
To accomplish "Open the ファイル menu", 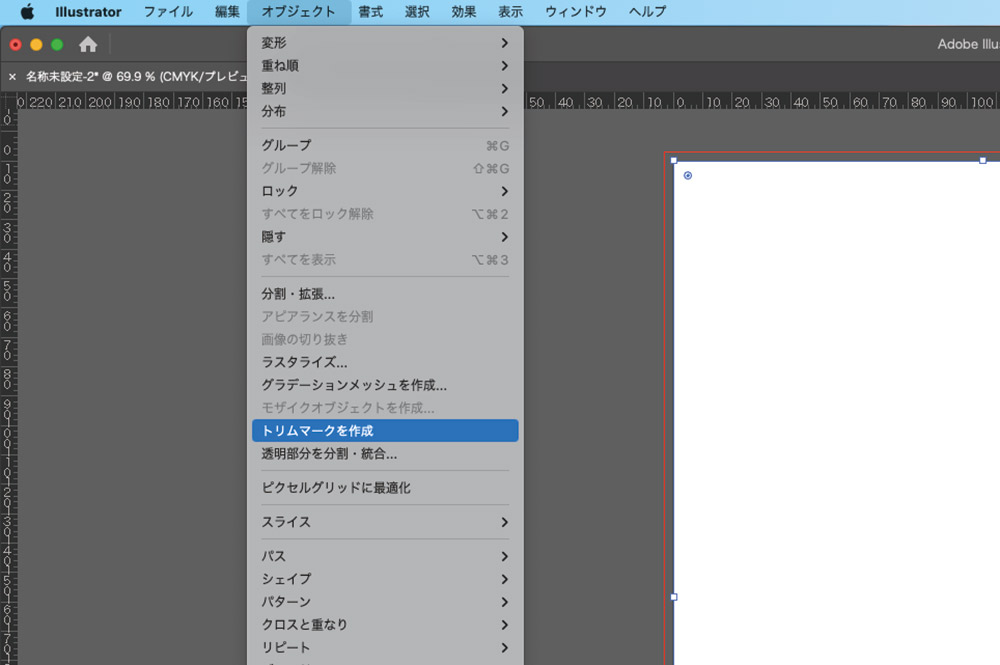I will point(169,12).
